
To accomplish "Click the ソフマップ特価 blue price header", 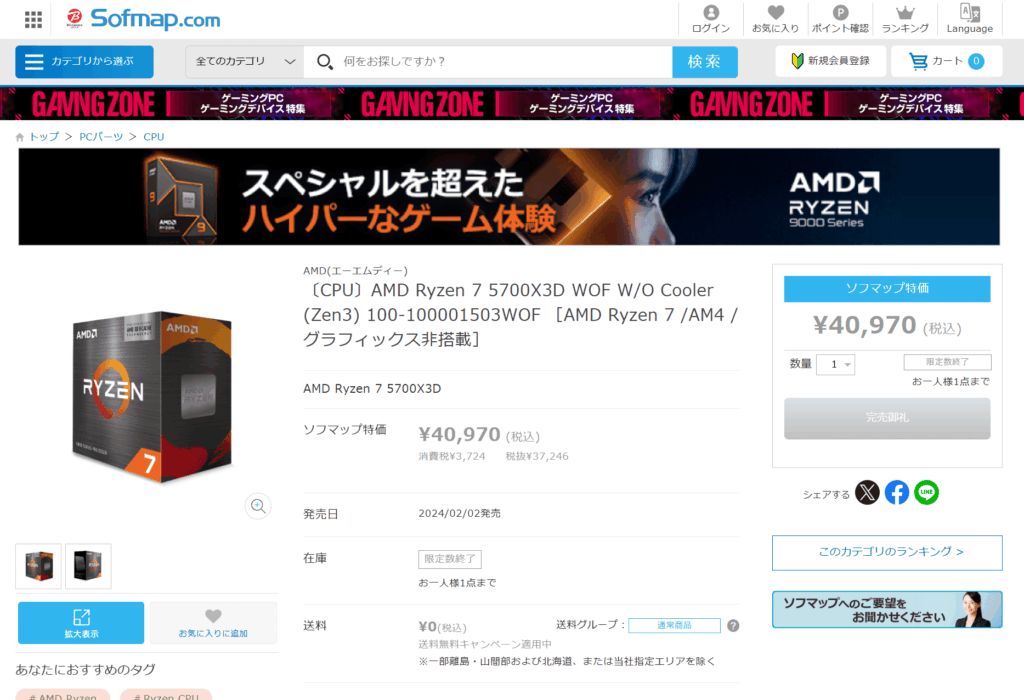I will (x=887, y=289).
